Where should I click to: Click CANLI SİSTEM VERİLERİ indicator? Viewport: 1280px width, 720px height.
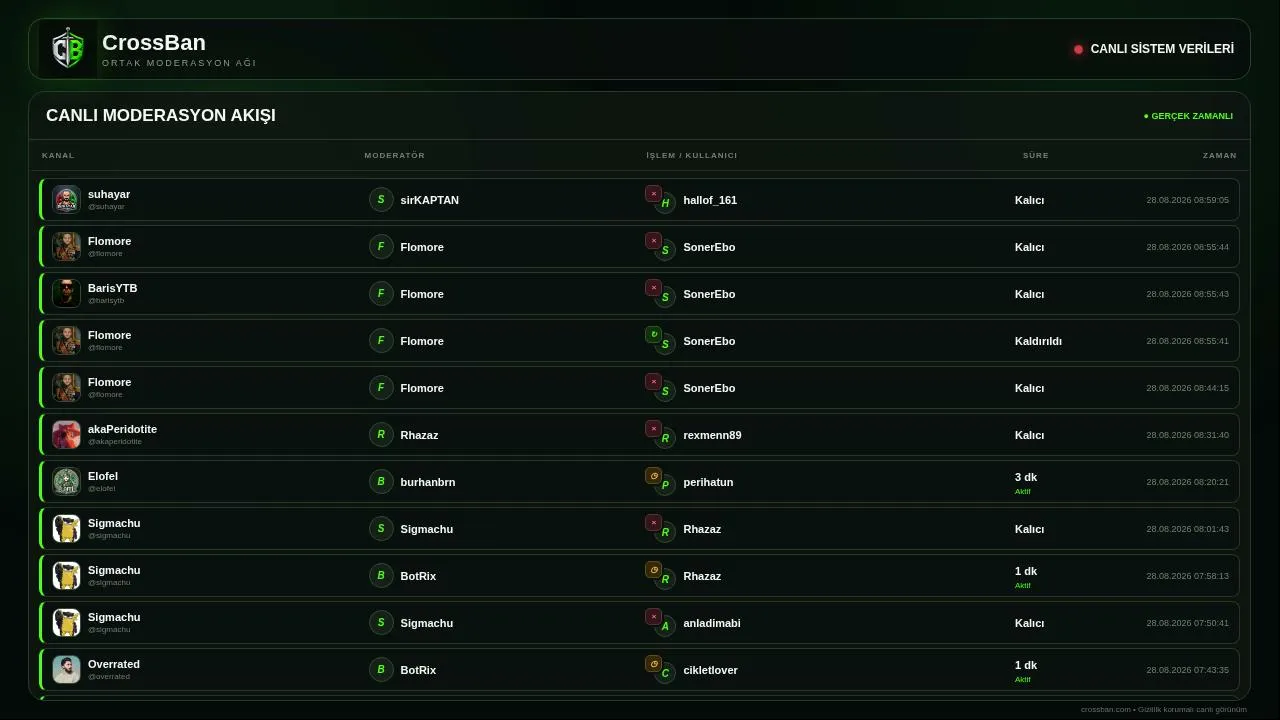coord(1154,49)
